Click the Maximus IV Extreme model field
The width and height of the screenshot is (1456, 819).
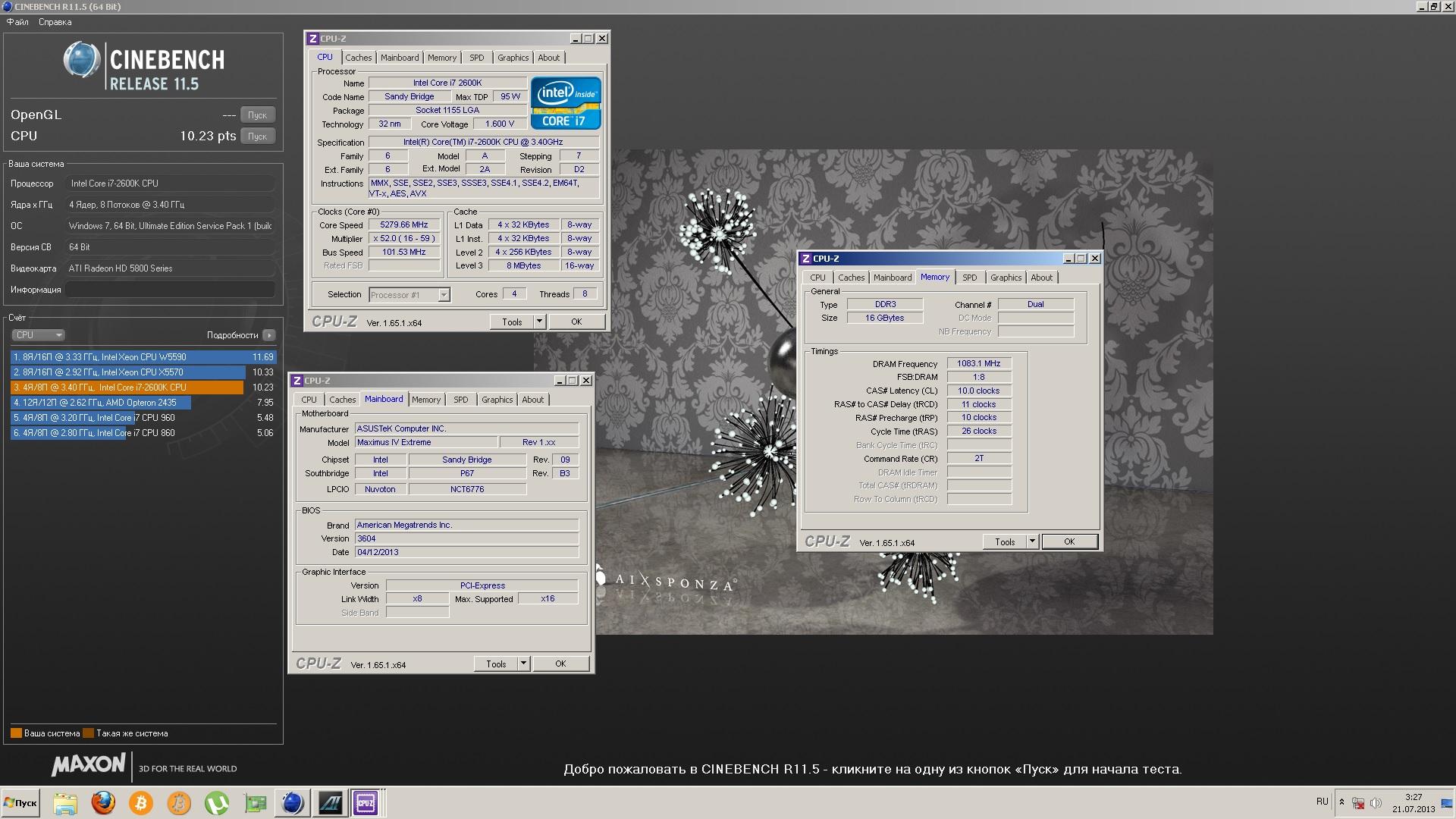coord(426,443)
